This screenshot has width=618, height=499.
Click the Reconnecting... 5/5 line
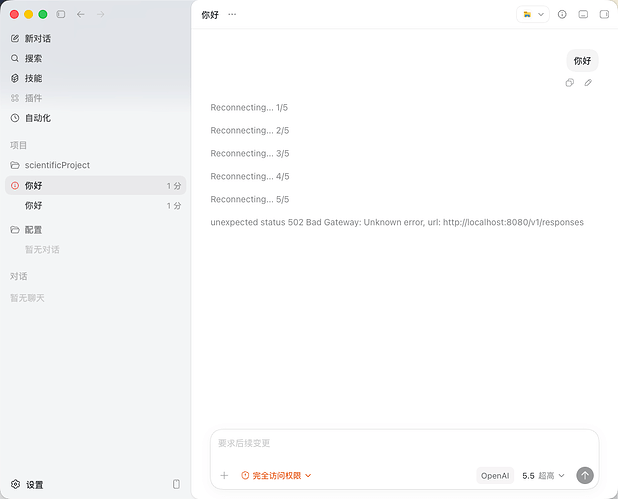pos(249,199)
